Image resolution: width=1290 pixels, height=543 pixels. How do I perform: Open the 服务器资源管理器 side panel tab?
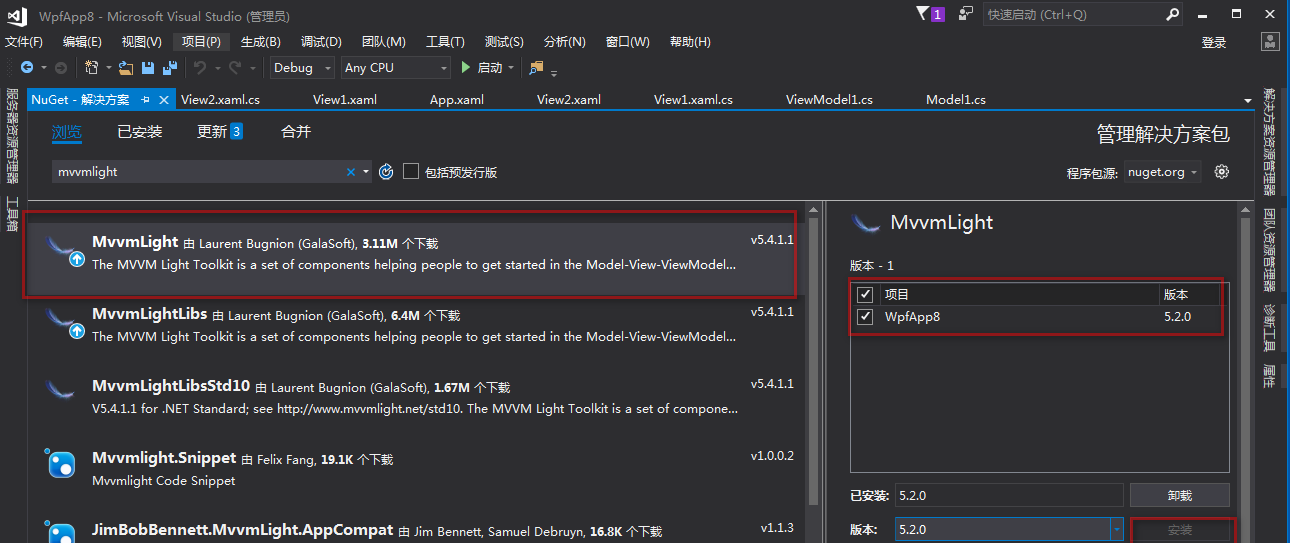click(x=12, y=136)
